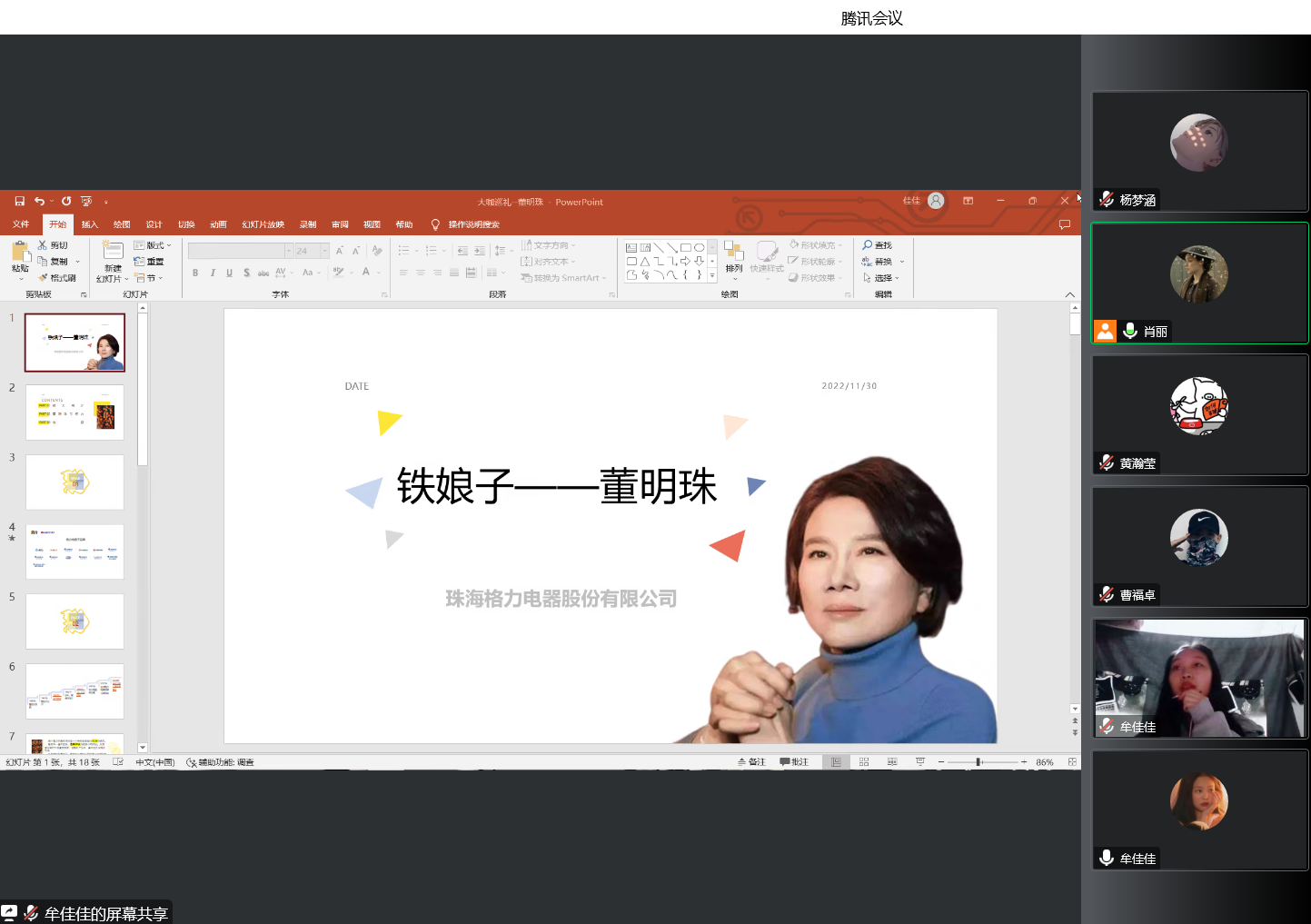Switch to the 插入 insert tab
Viewport: 1311px width, 924px height.
[89, 224]
